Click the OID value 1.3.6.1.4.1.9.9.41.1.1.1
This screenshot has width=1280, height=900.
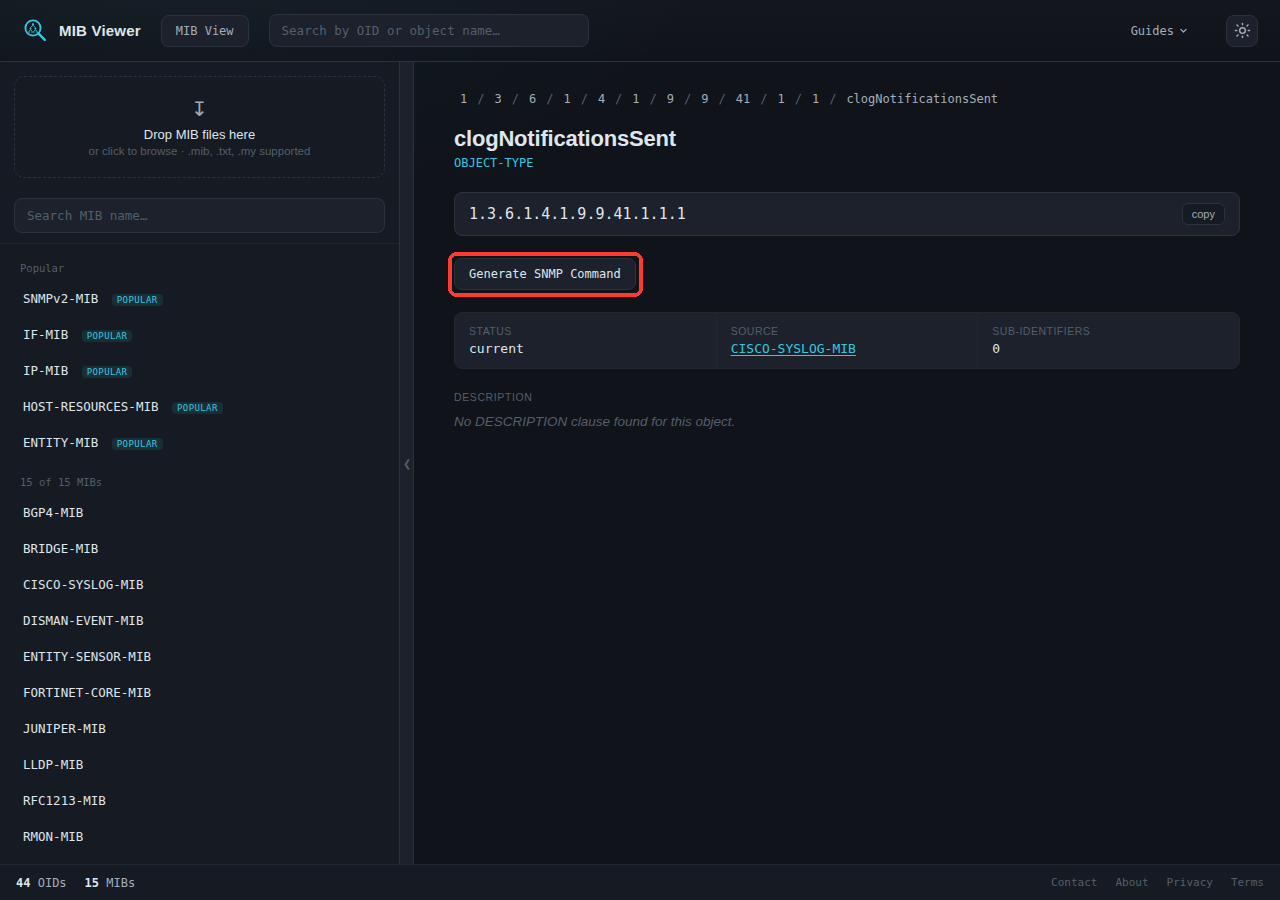click(577, 214)
